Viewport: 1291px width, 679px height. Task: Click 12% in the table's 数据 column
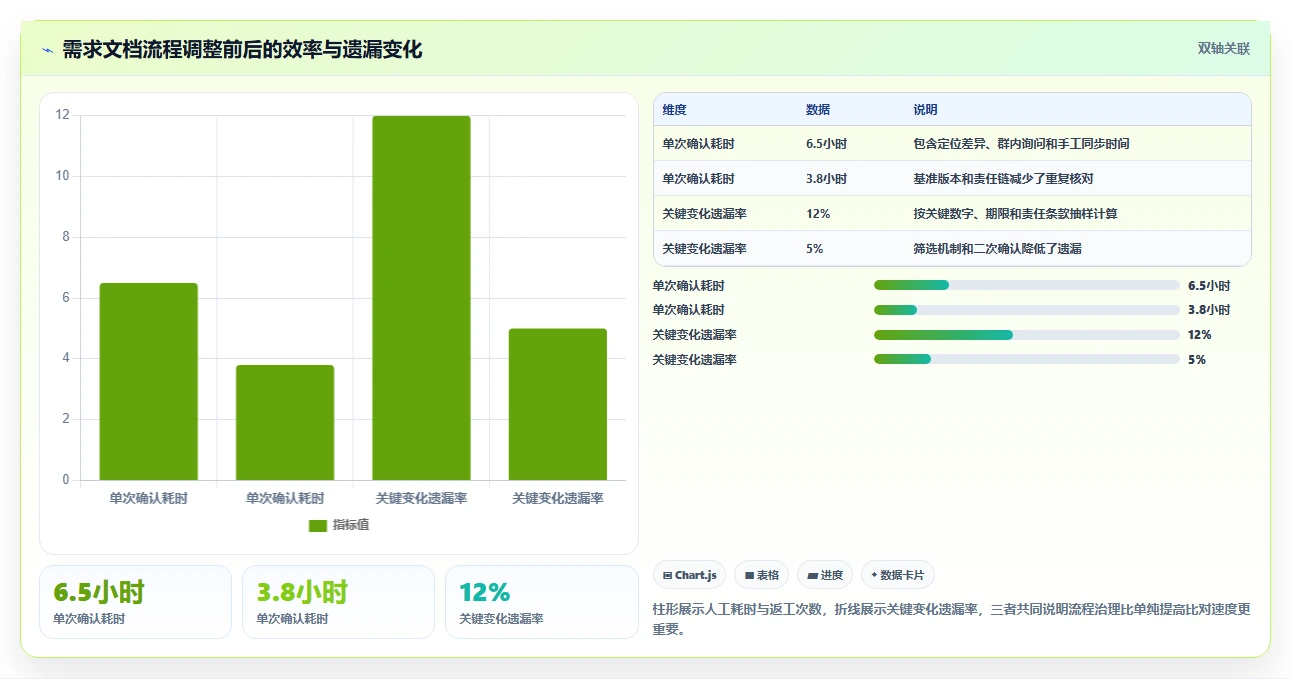[818, 214]
